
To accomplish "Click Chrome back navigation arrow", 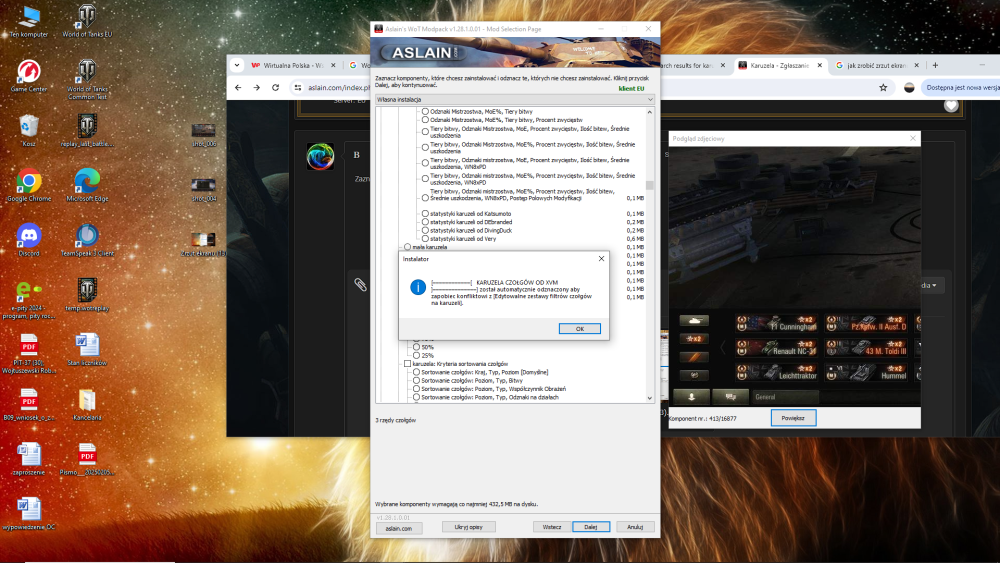I will 238,87.
